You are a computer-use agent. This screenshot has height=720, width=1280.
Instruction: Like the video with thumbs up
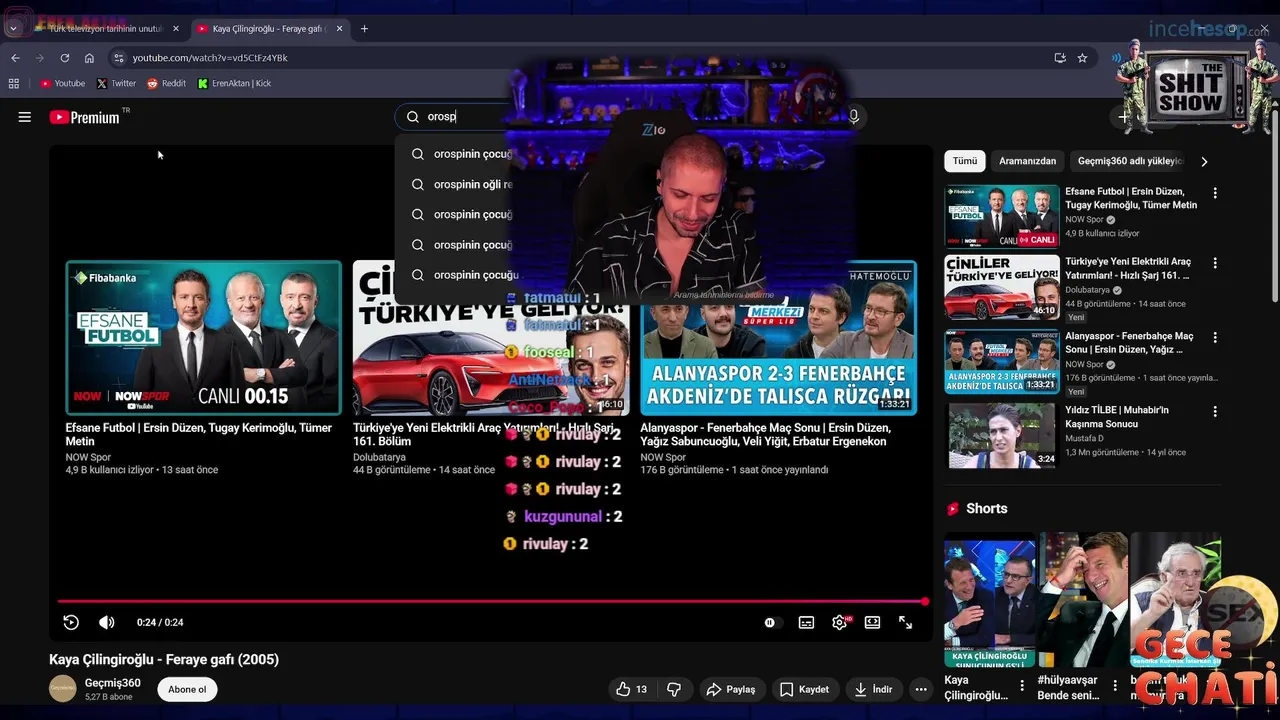pos(632,689)
